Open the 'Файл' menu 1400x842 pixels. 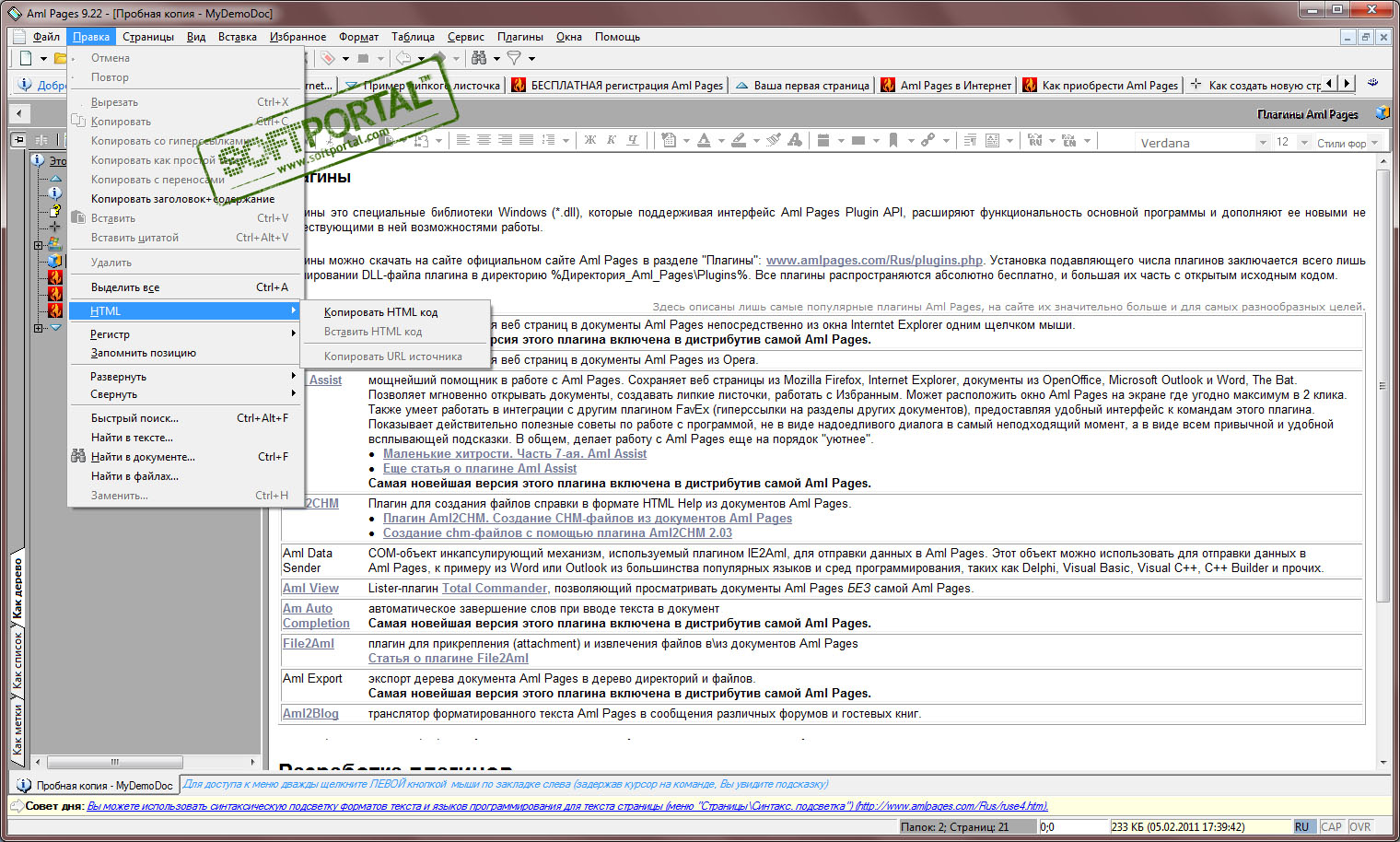tap(46, 37)
